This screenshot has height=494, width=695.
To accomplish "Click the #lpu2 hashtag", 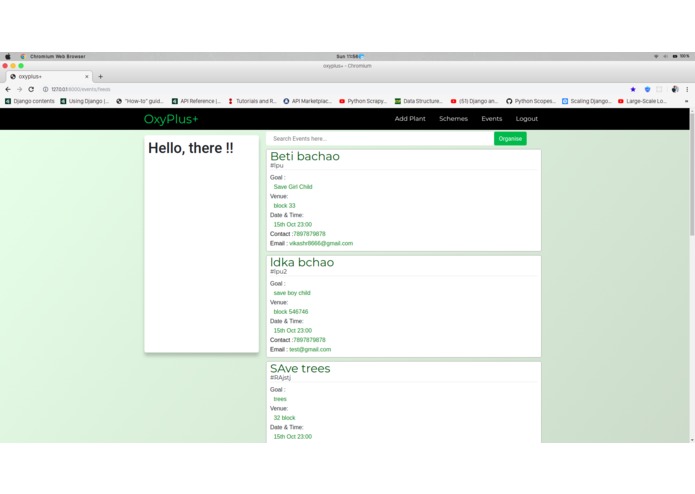I will point(278,272).
